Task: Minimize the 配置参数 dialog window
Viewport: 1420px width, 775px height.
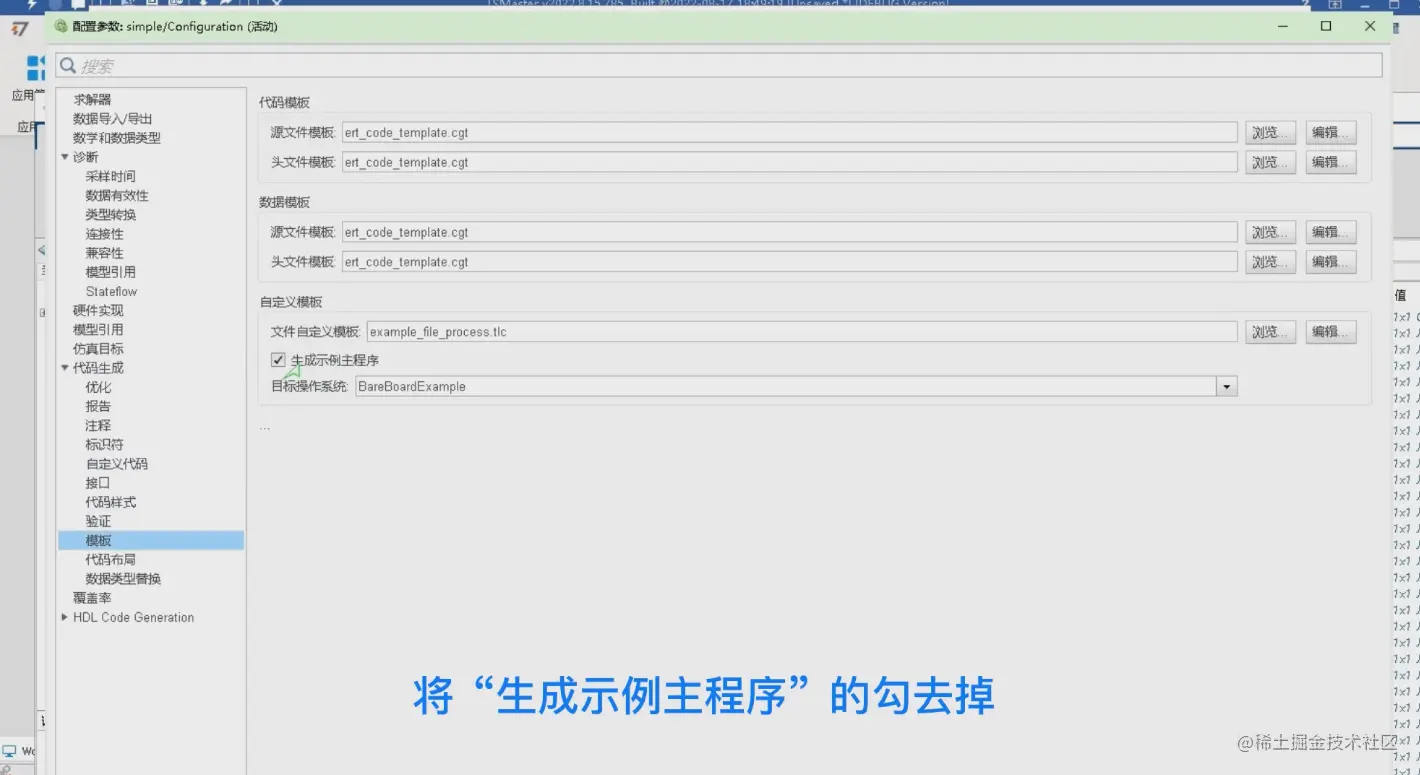Action: click(x=1282, y=26)
